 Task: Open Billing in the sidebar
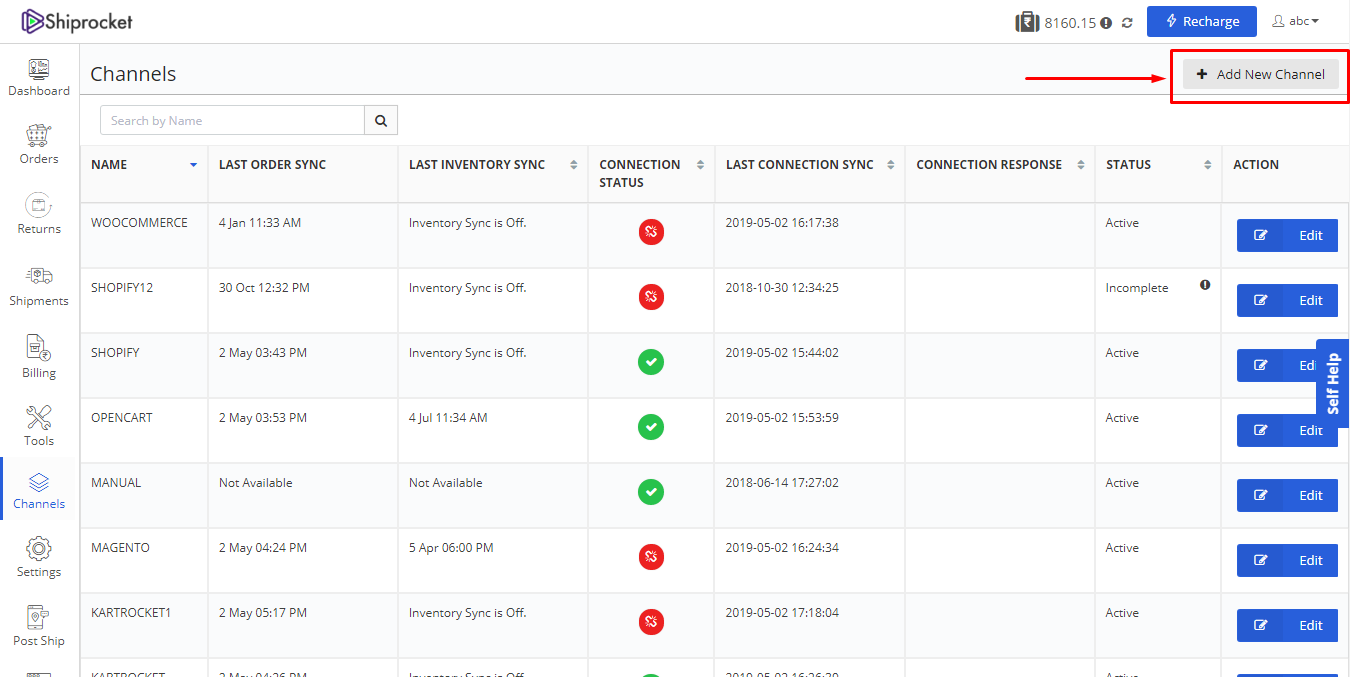coord(39,358)
